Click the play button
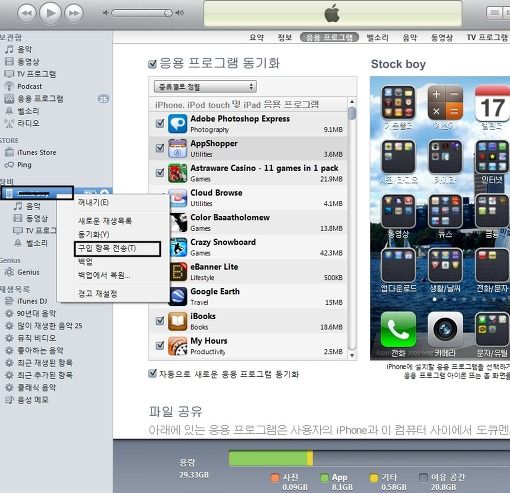 50,13
